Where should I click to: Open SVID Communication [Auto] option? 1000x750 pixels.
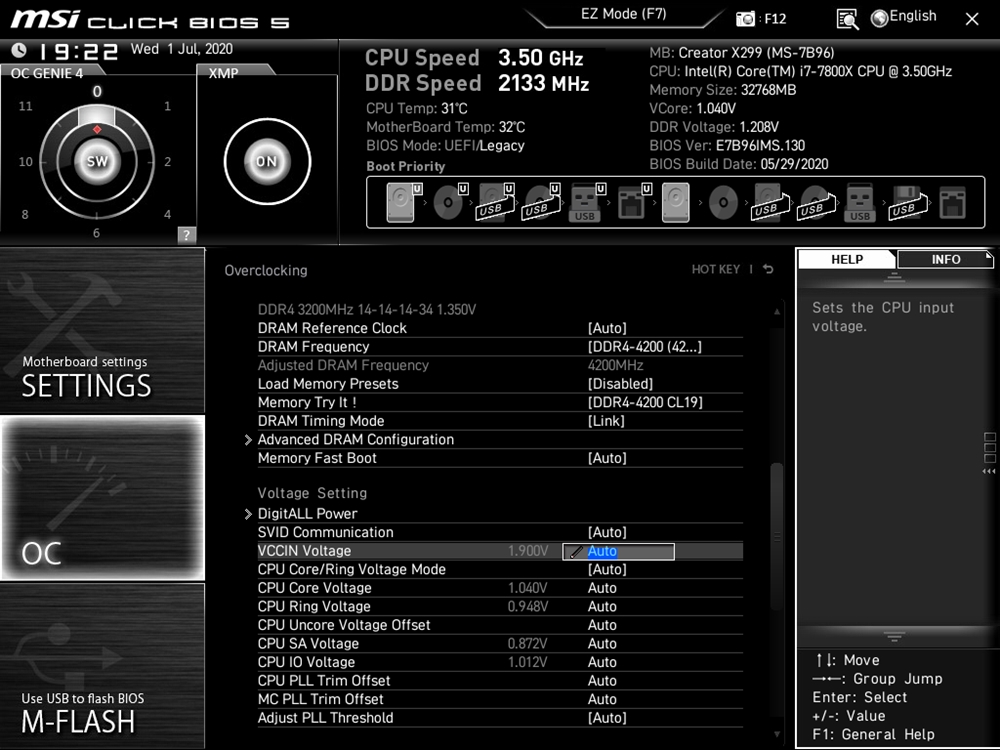[x=607, y=532]
